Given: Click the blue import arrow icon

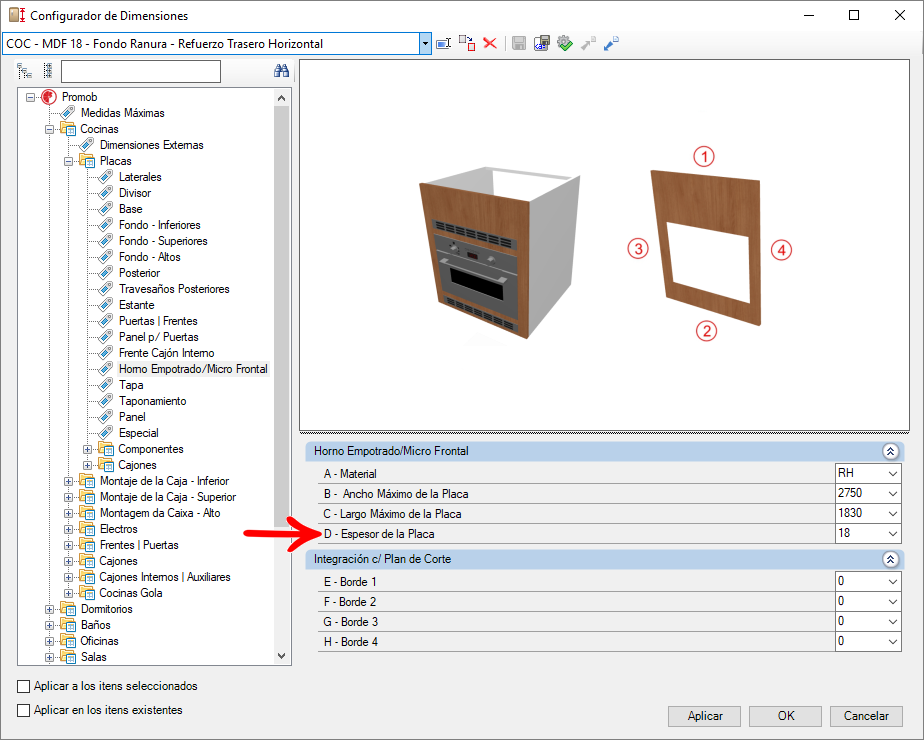Looking at the screenshot, I should (611, 43).
